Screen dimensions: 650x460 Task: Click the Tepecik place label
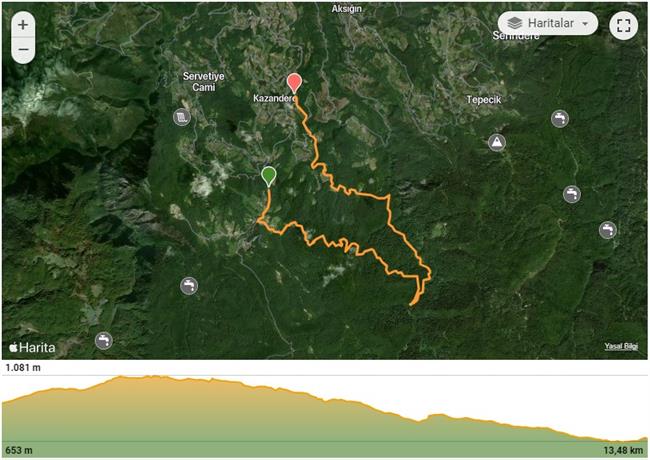pyautogui.click(x=483, y=100)
